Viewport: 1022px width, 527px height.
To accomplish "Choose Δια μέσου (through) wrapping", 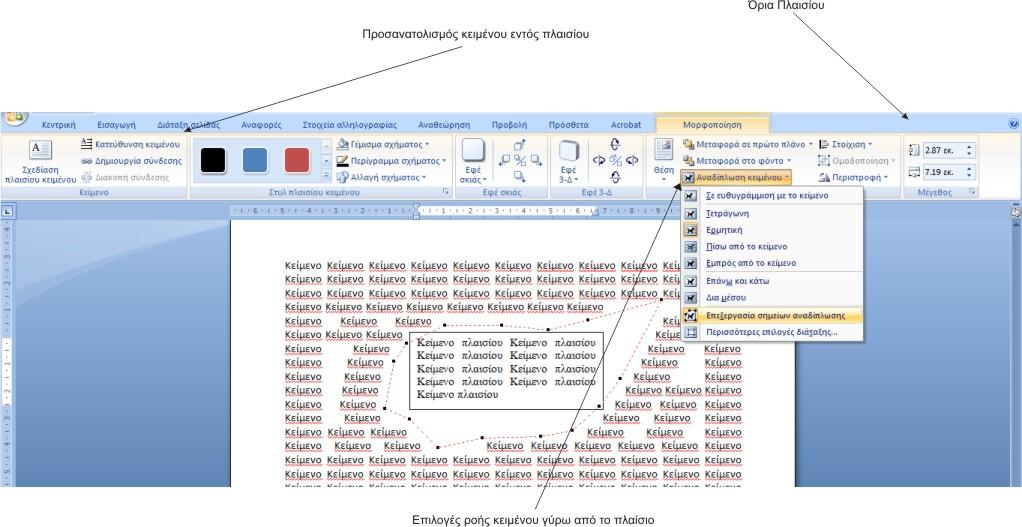I will coord(772,298).
